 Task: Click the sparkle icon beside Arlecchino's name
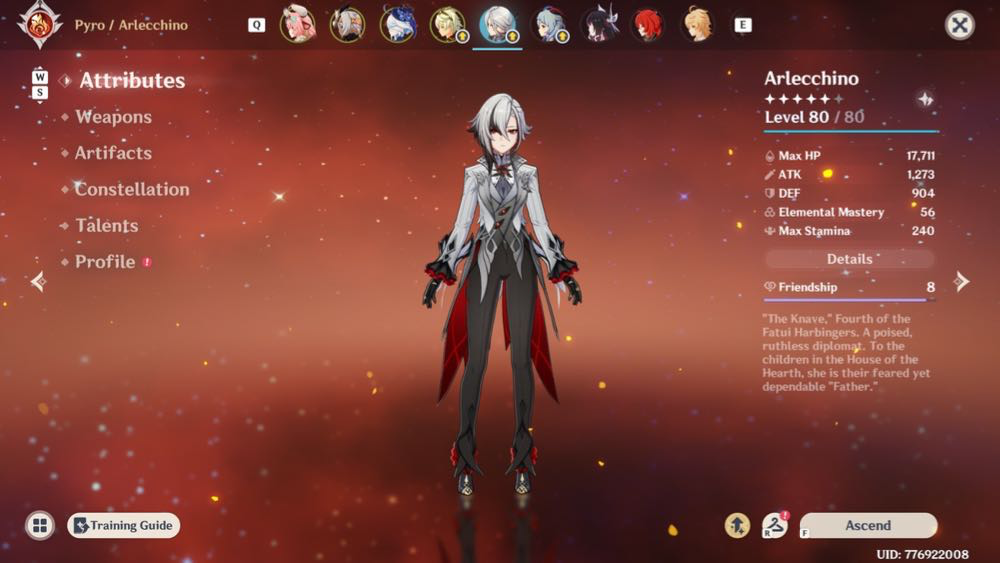925,99
